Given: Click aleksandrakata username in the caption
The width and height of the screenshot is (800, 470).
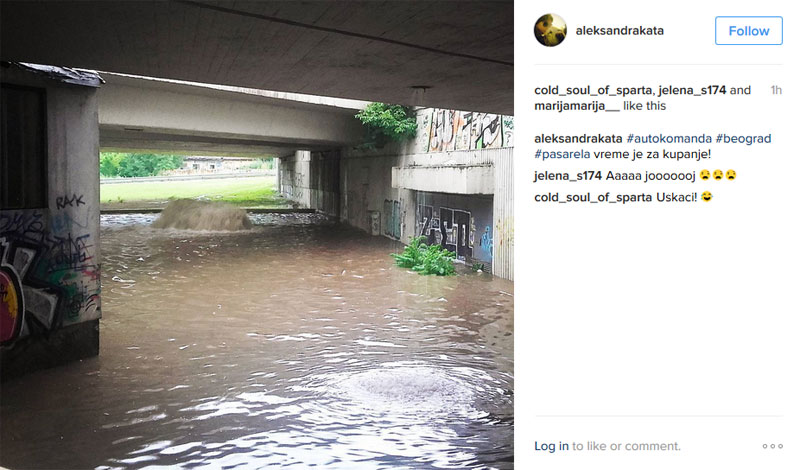Looking at the screenshot, I should click(578, 138).
